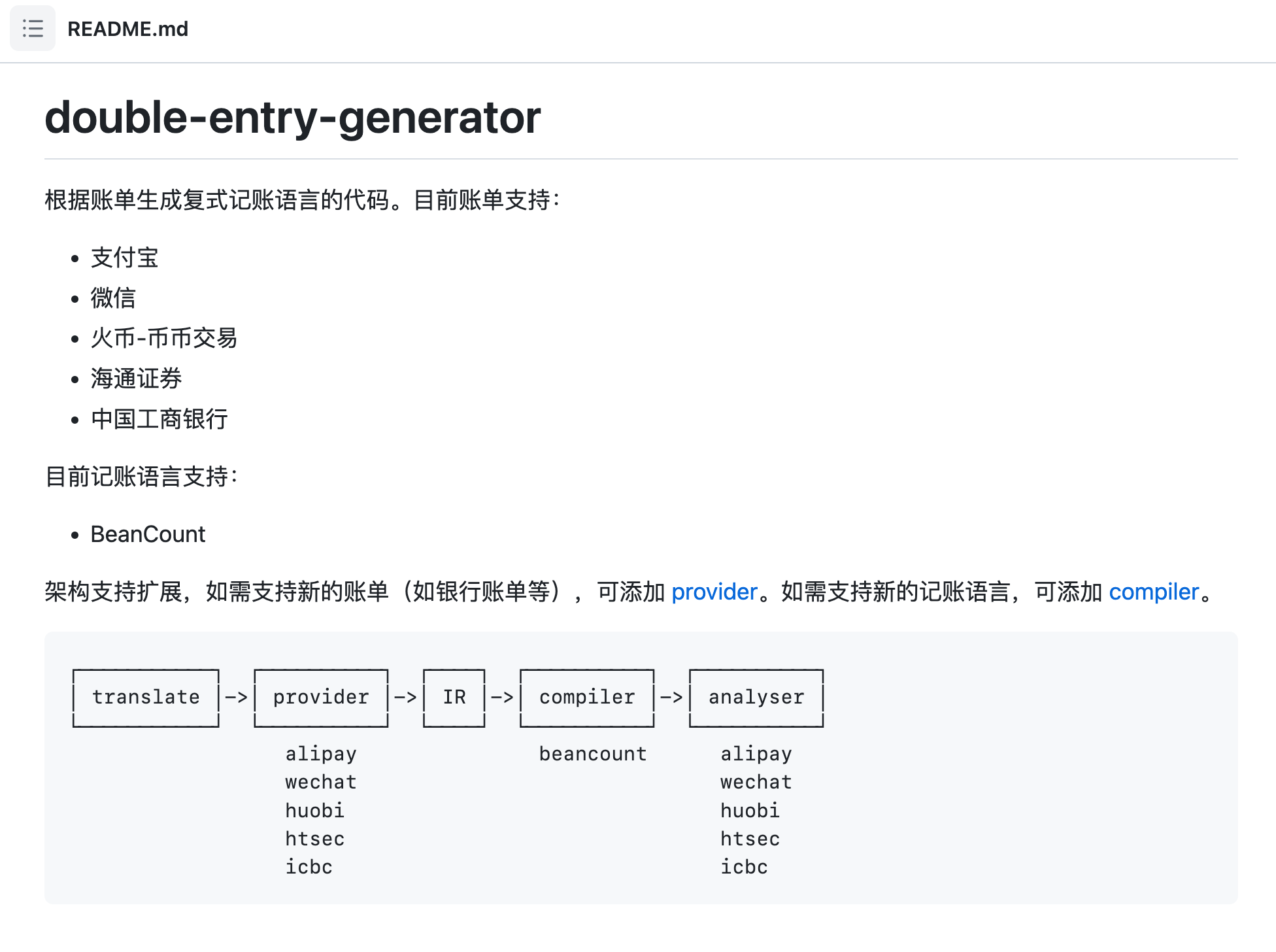
Task: Click the 海通证券 bullet entry
Action: tap(136, 379)
